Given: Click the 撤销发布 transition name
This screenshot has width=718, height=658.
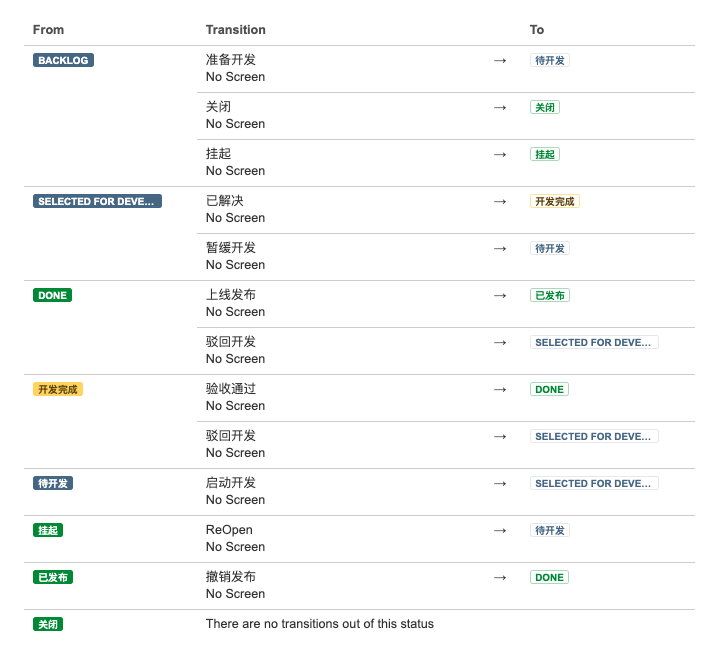Looking at the screenshot, I should coord(231,577).
